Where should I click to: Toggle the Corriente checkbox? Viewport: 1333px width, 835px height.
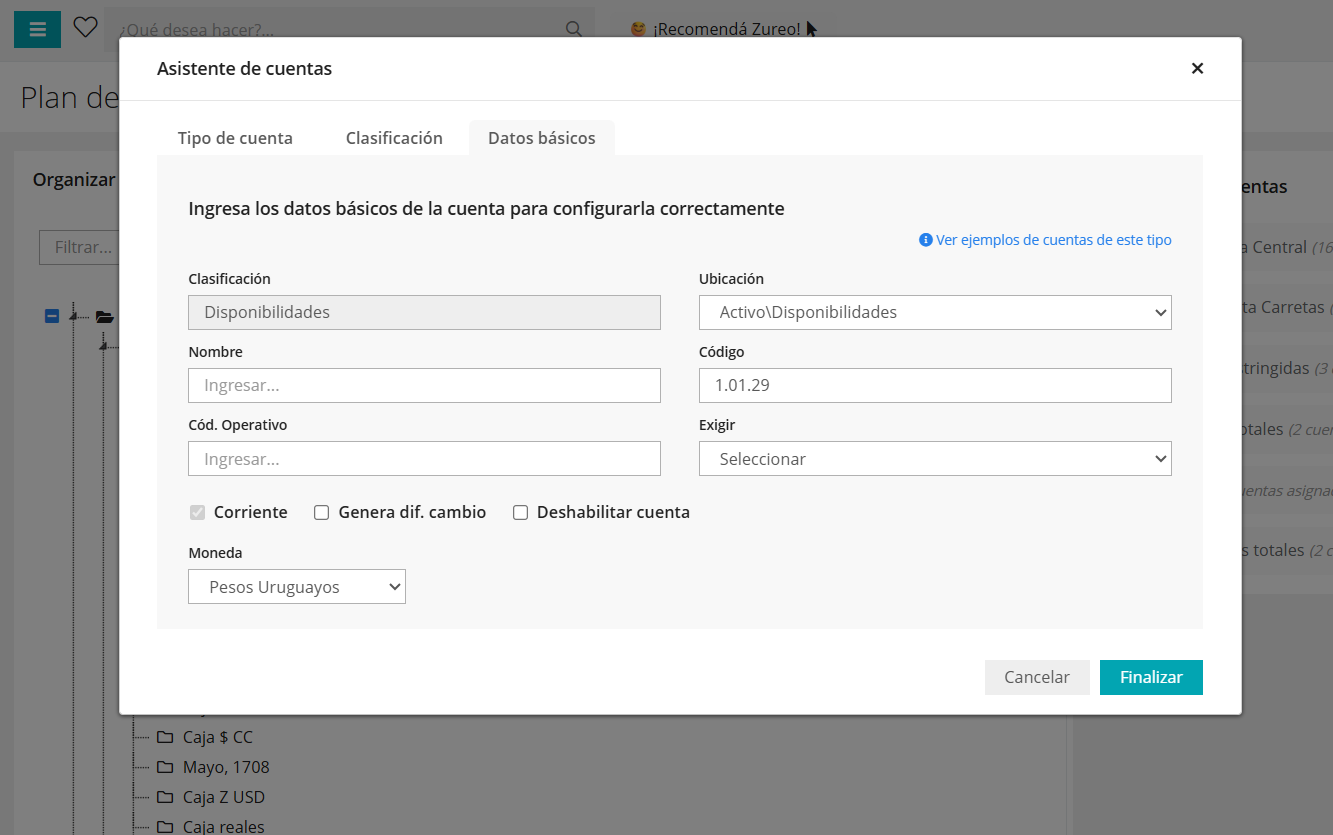(198, 512)
